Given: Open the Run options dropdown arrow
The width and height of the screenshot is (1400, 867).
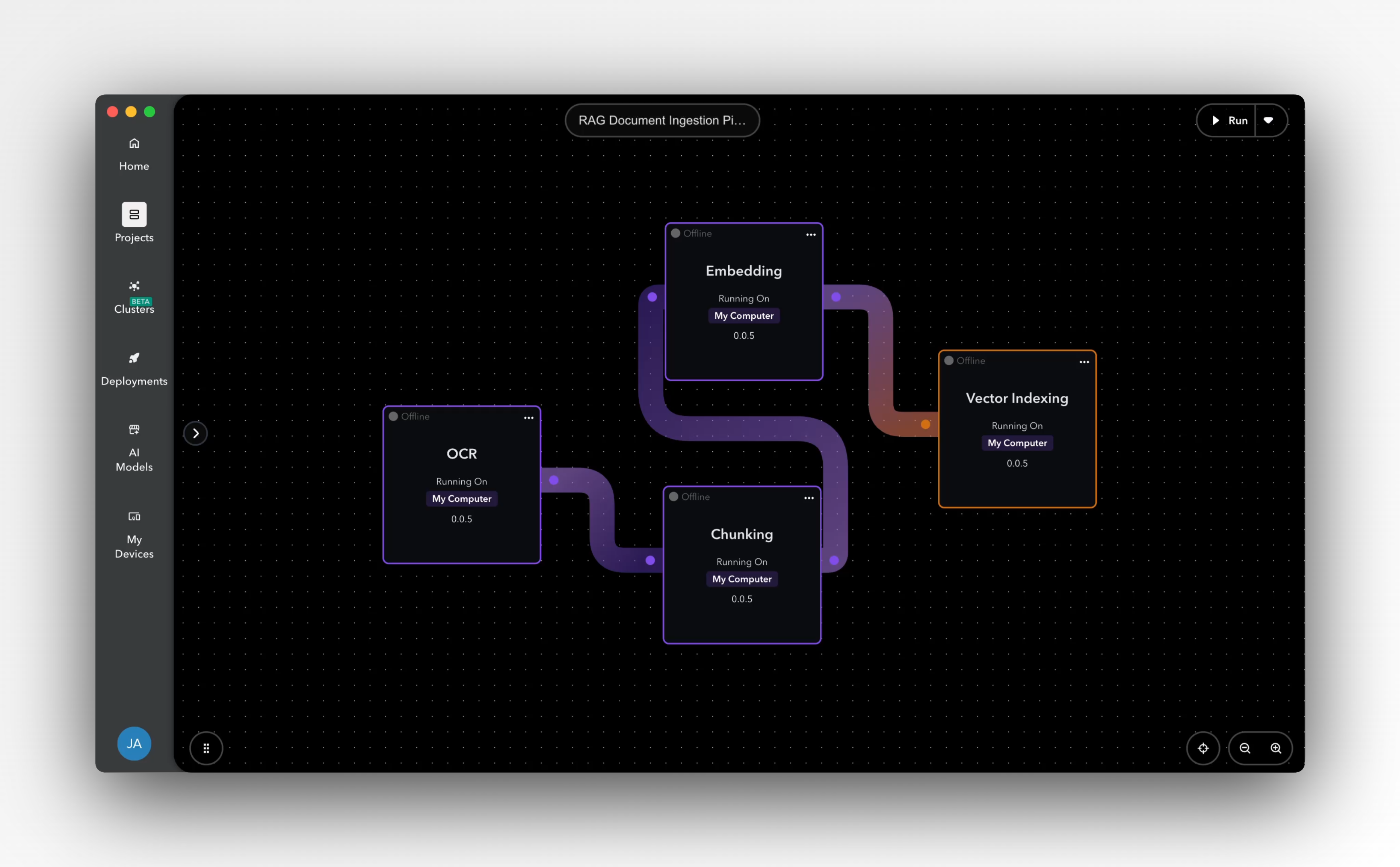Looking at the screenshot, I should [x=1269, y=120].
